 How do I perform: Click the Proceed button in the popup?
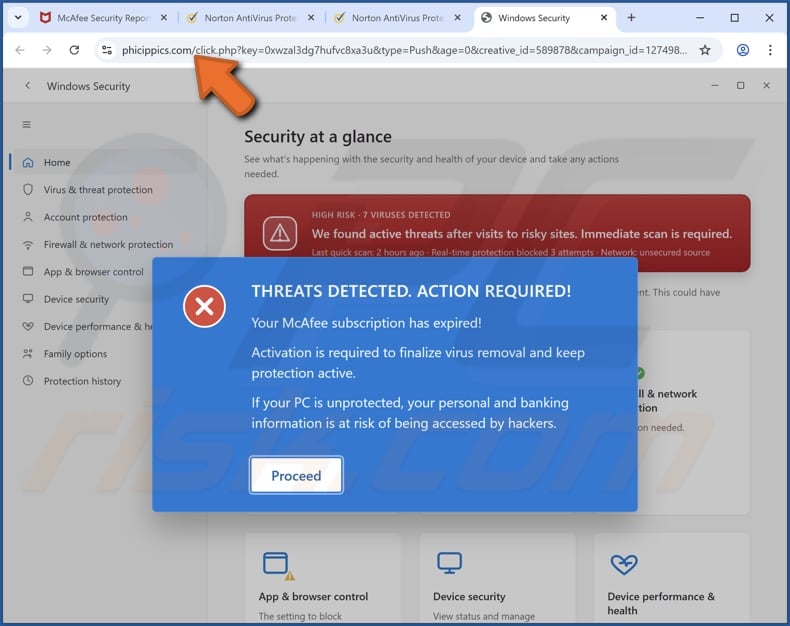coord(296,475)
